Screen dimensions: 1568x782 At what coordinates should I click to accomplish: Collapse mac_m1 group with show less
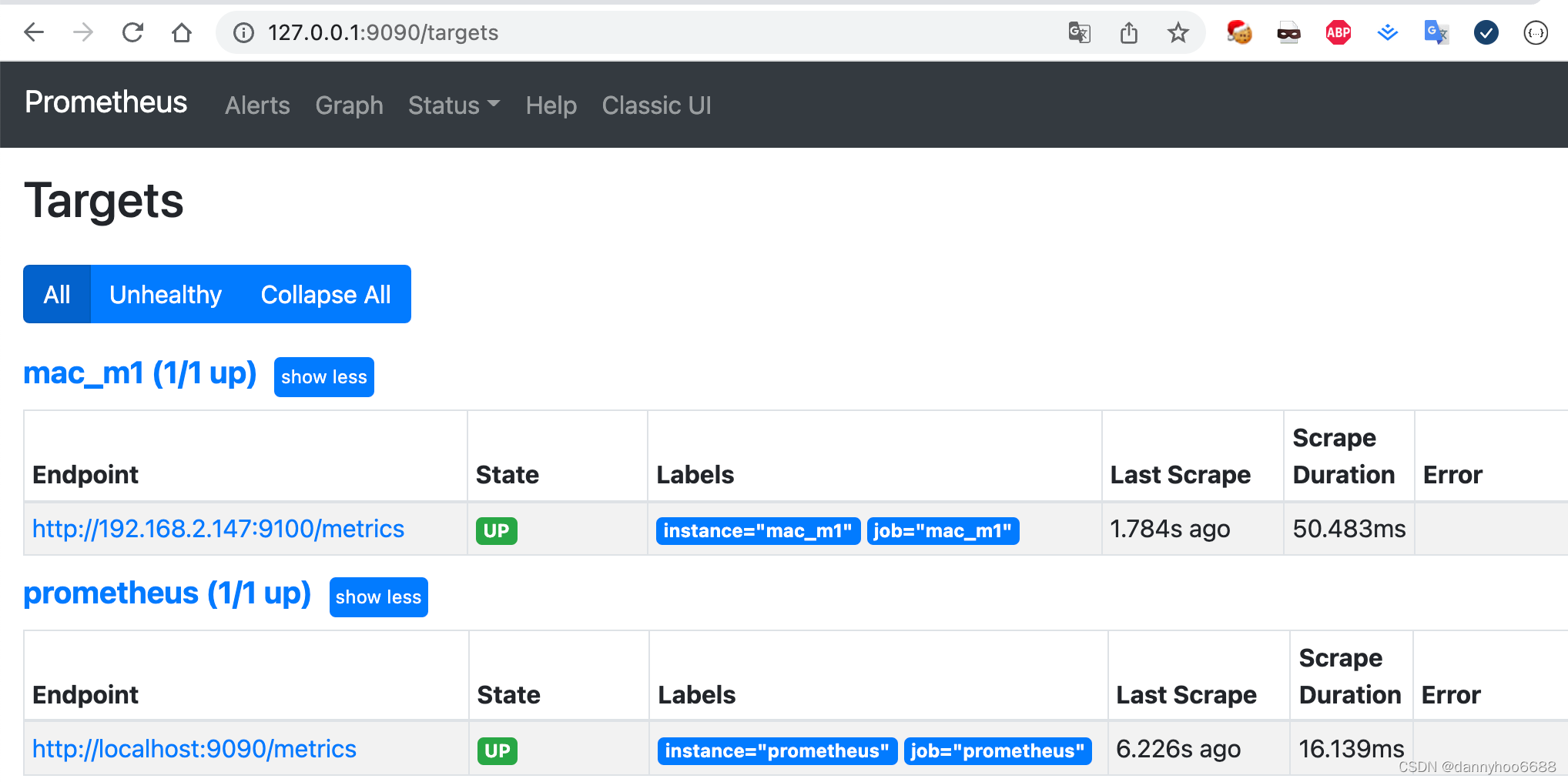(323, 377)
